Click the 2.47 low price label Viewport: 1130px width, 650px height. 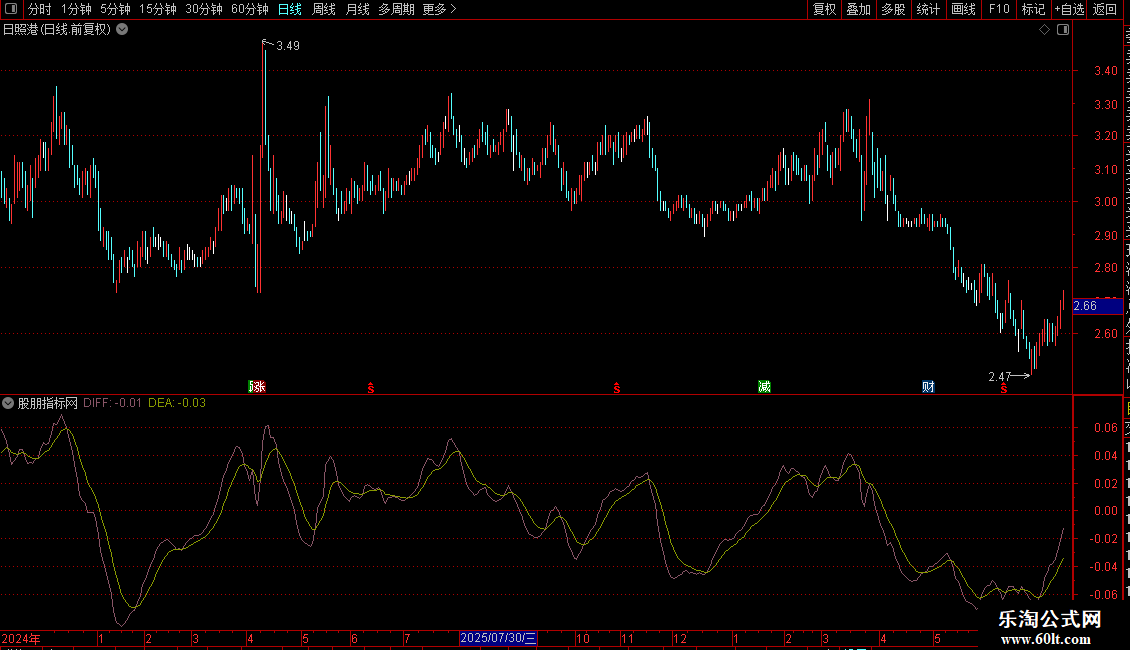pyautogui.click(x=1000, y=377)
